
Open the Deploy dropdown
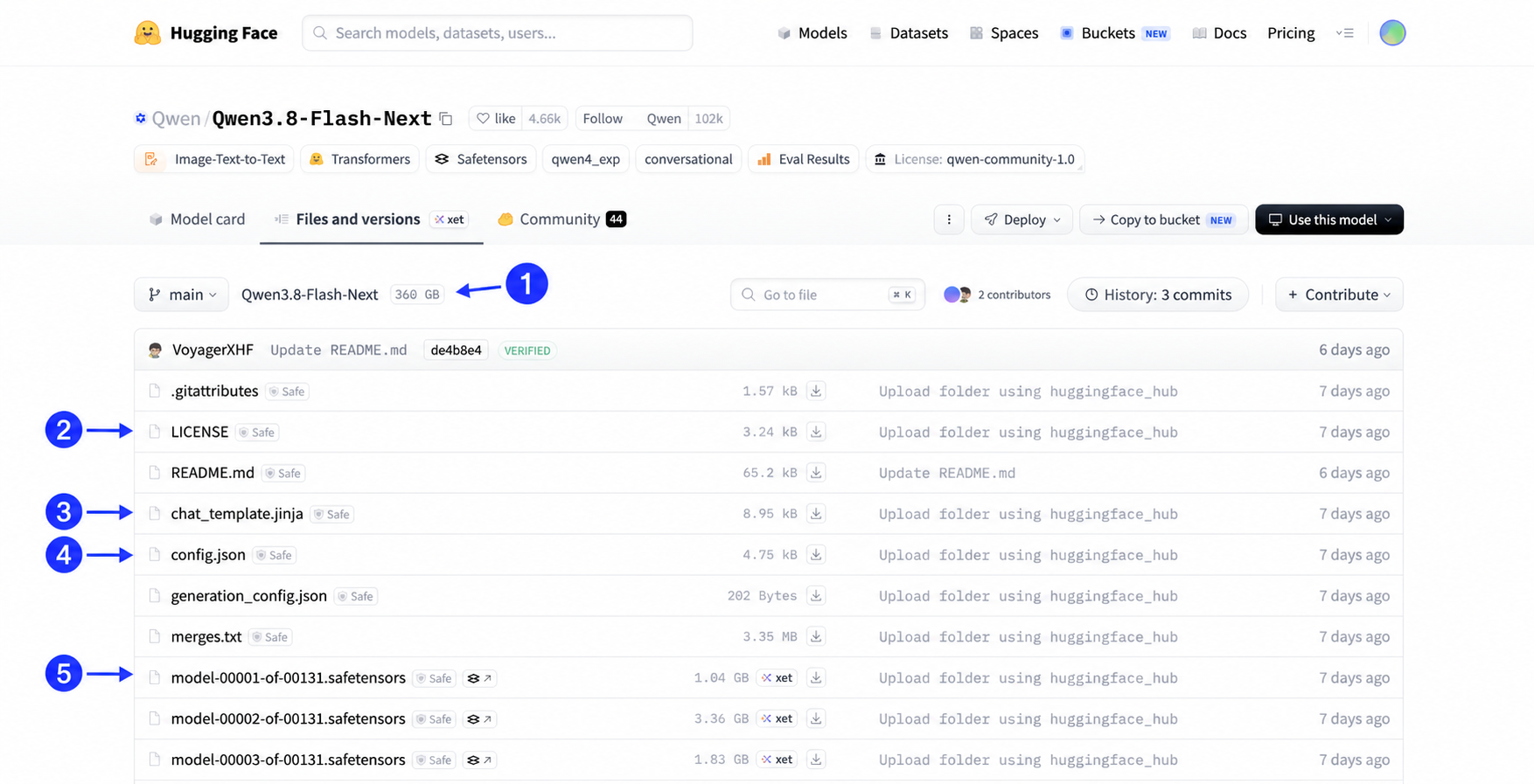[x=1022, y=219]
